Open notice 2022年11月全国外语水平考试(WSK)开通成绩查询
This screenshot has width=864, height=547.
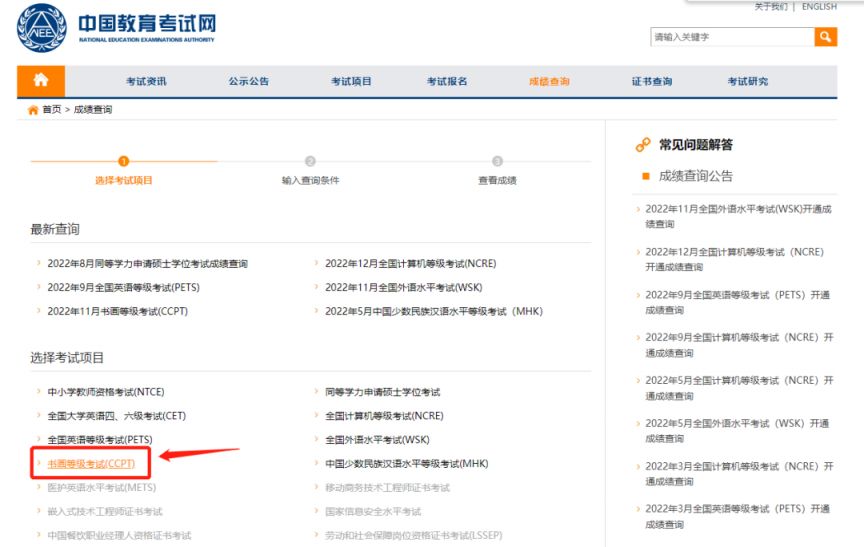(738, 216)
